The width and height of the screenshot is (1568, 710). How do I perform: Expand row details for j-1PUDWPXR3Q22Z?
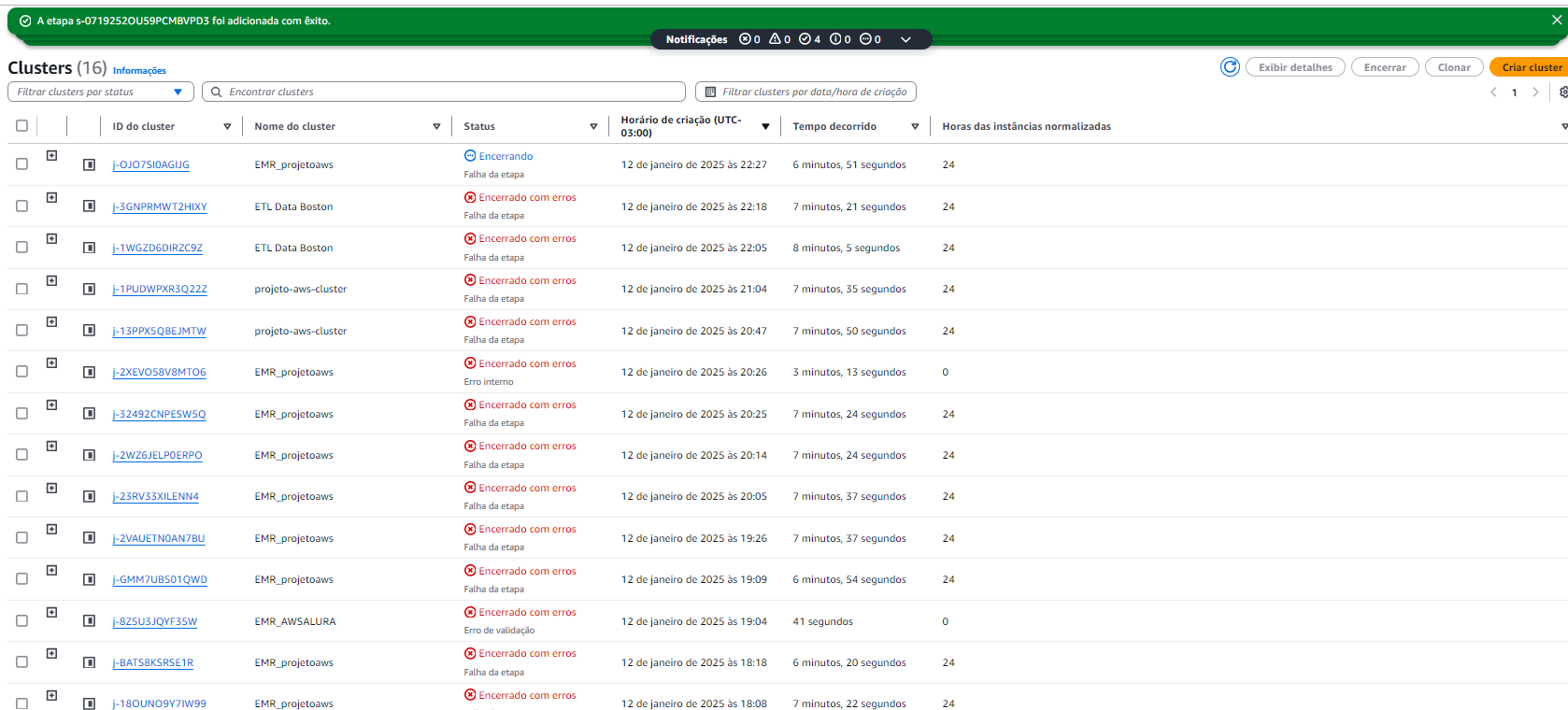click(51, 280)
